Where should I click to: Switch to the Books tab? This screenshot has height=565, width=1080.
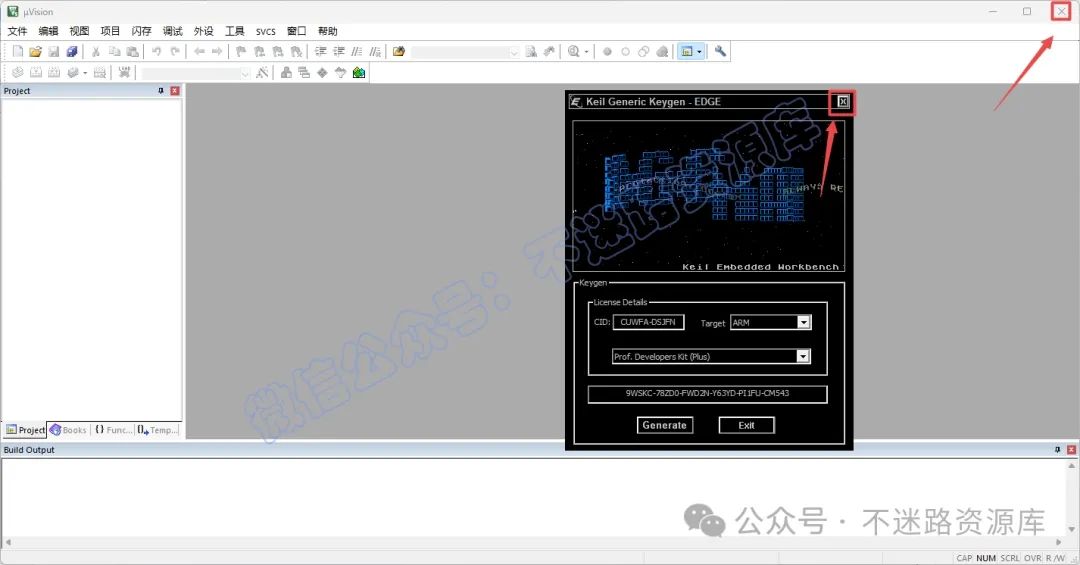tap(68, 430)
